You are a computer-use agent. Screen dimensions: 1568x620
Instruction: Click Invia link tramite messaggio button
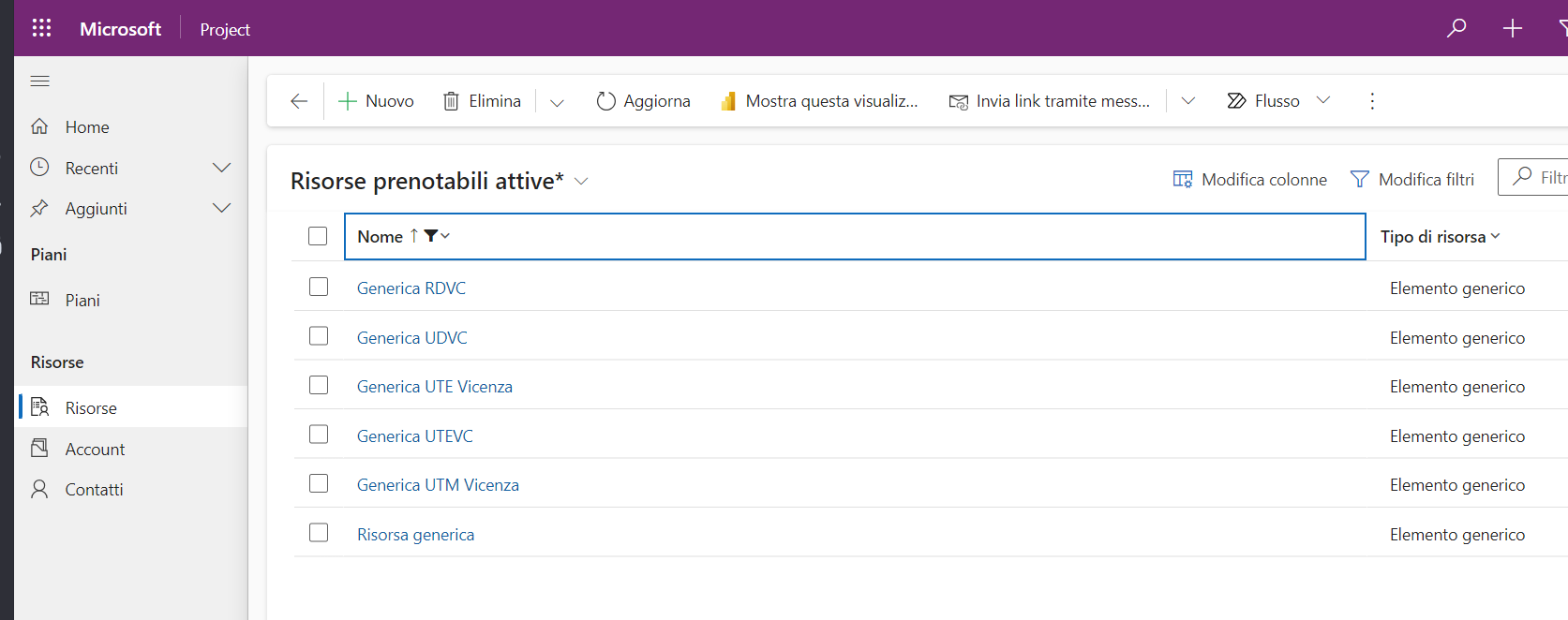coord(1049,101)
